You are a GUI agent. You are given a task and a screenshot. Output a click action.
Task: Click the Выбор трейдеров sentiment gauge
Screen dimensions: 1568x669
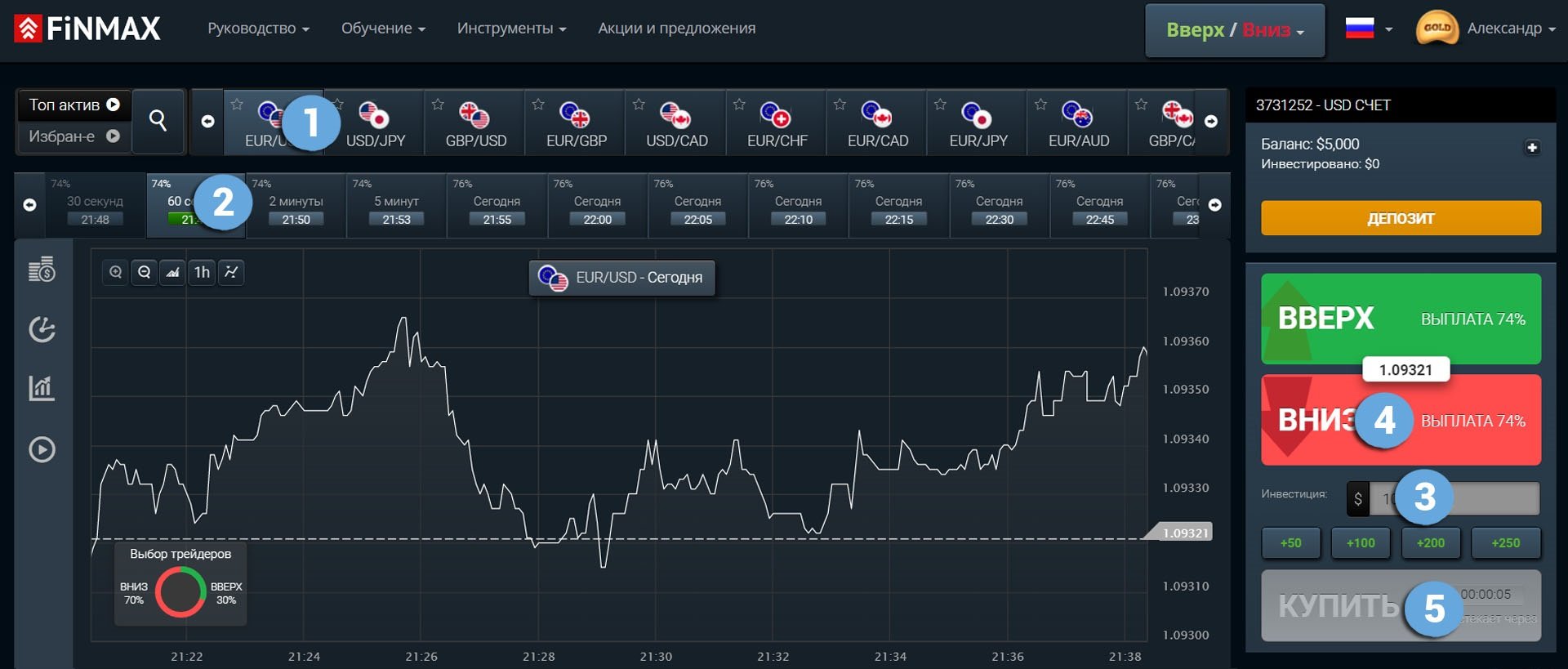[180, 583]
